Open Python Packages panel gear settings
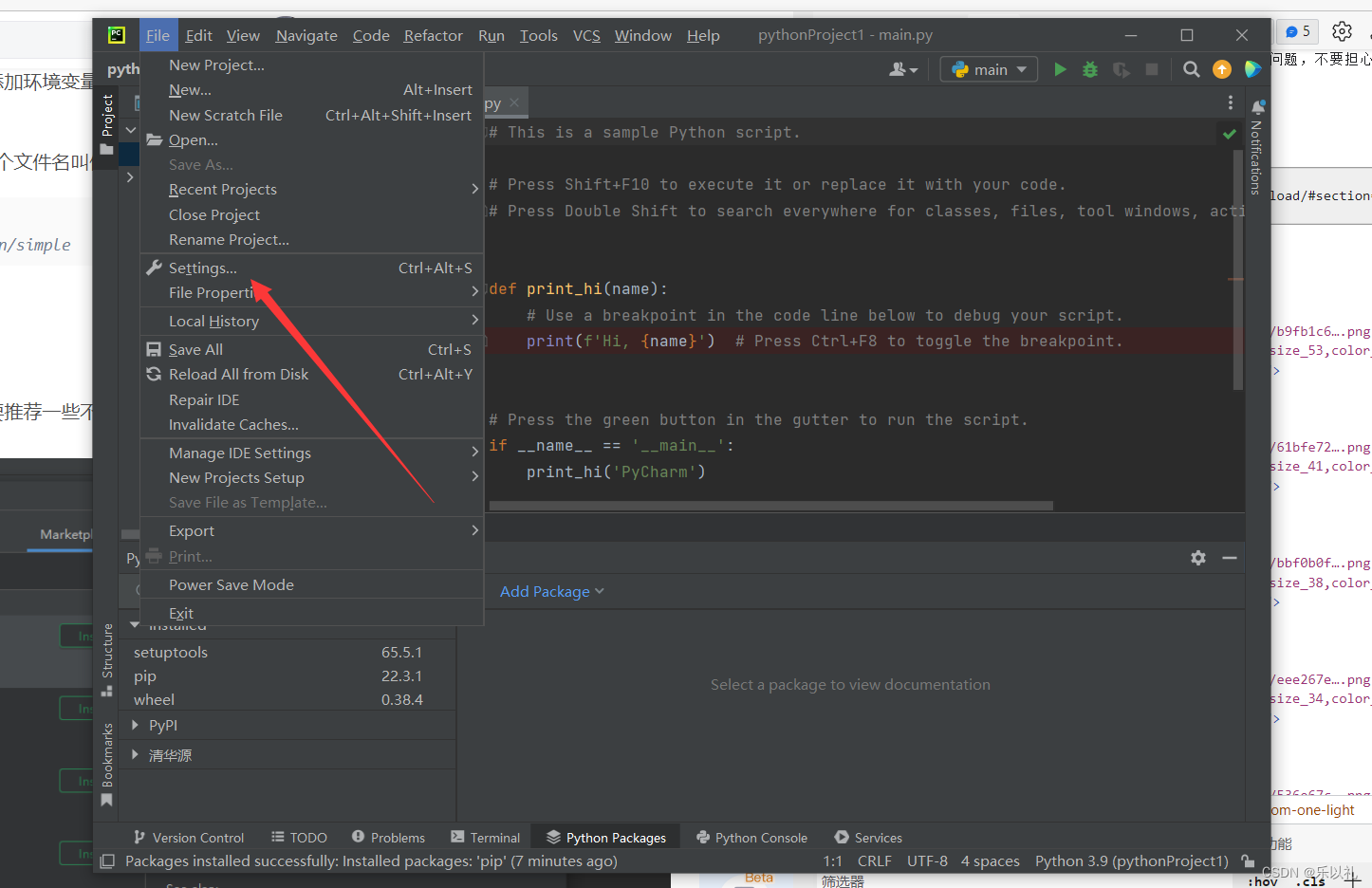 click(1198, 558)
